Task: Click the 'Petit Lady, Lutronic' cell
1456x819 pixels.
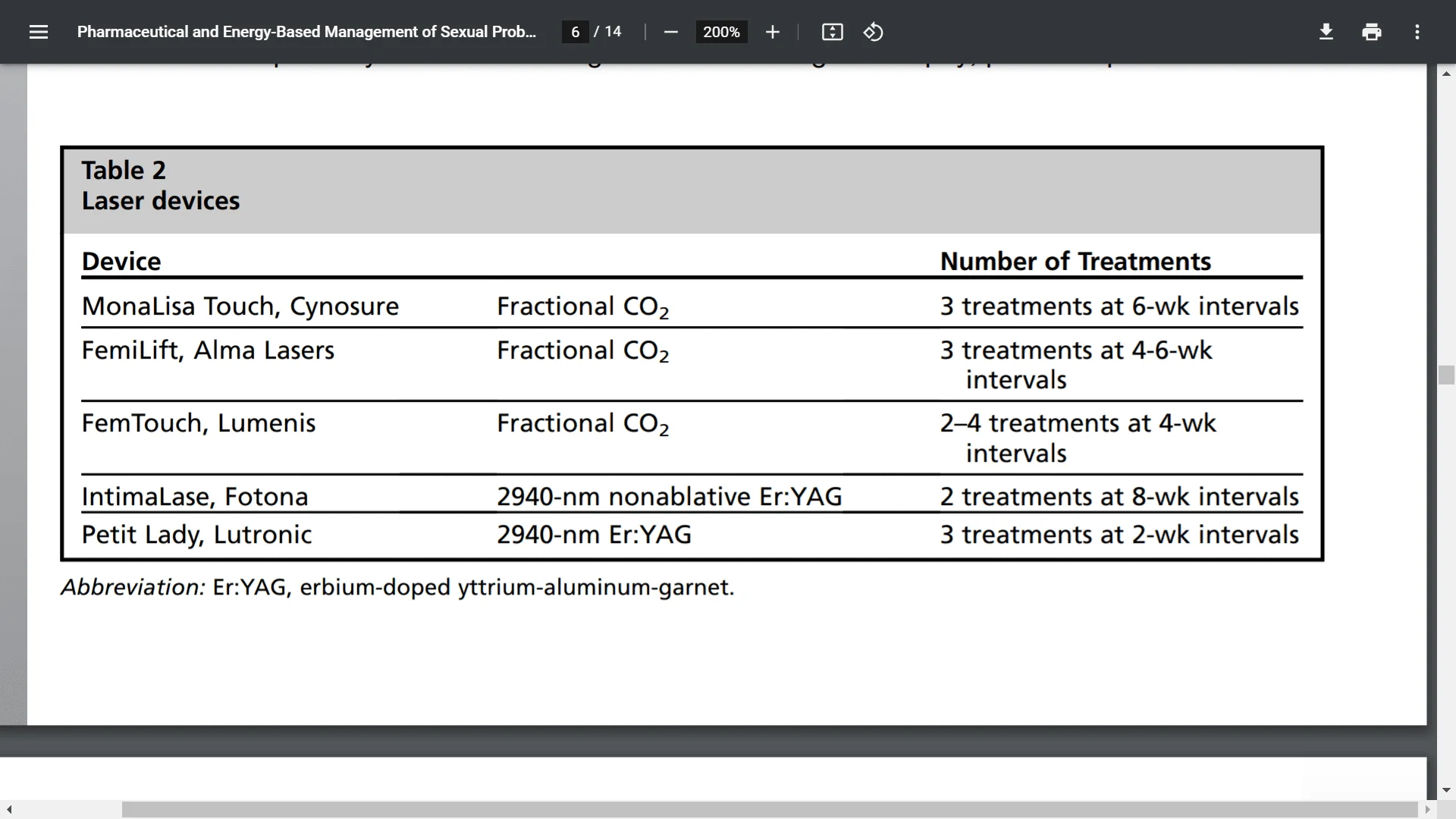Action: tap(196, 535)
